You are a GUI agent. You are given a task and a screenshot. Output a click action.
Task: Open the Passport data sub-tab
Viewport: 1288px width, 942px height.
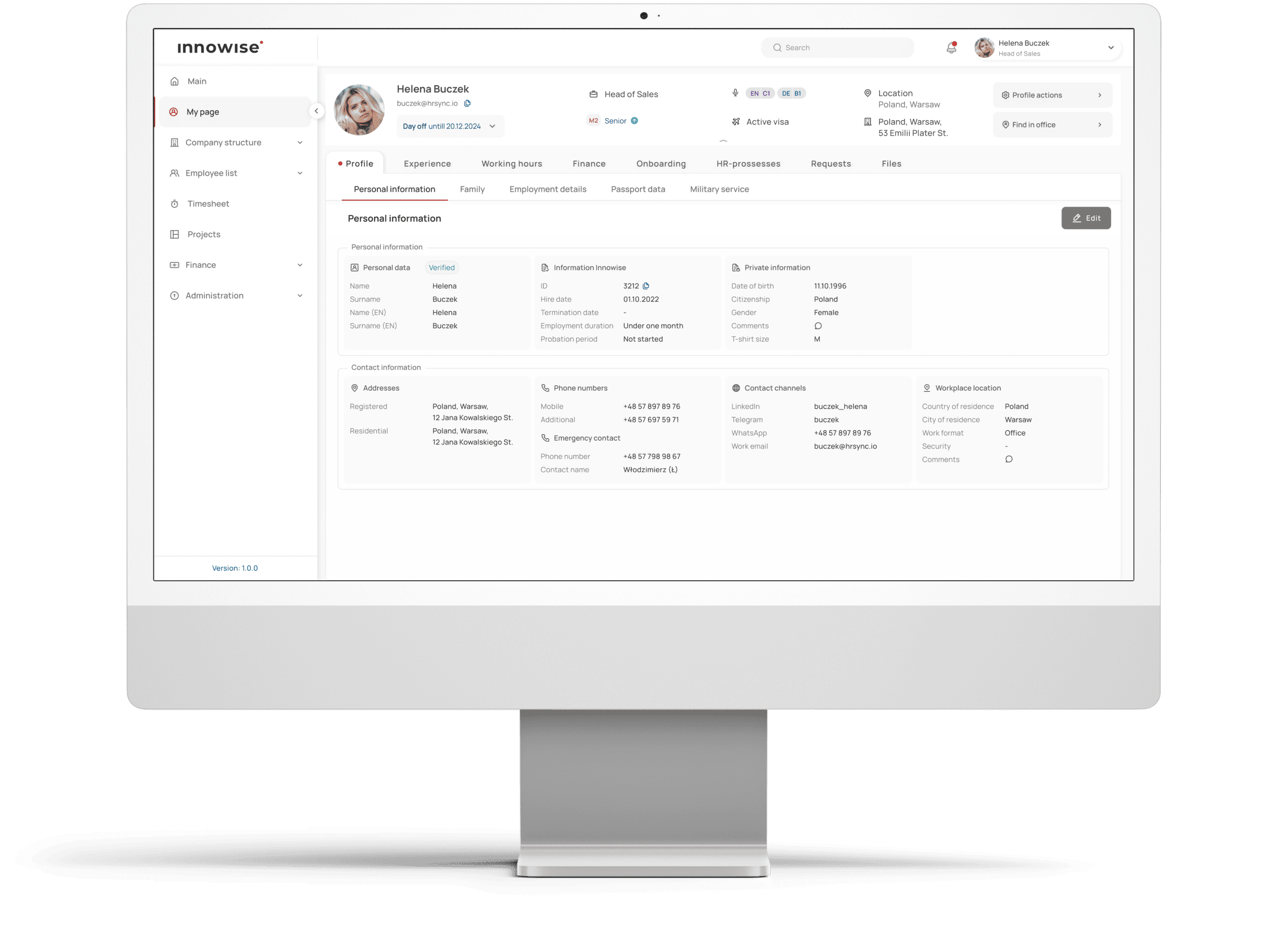[638, 189]
